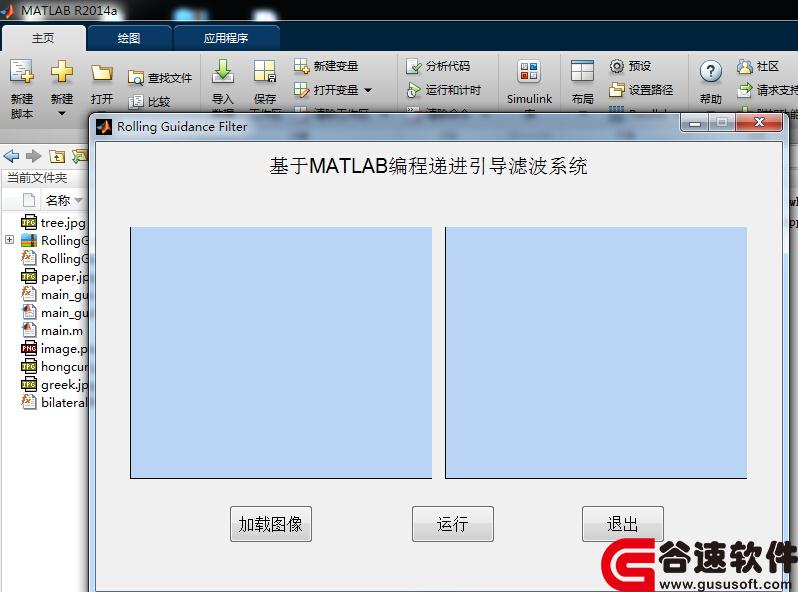Click Run and Time (运行和计时)
This screenshot has height=592, width=798.
[443, 90]
